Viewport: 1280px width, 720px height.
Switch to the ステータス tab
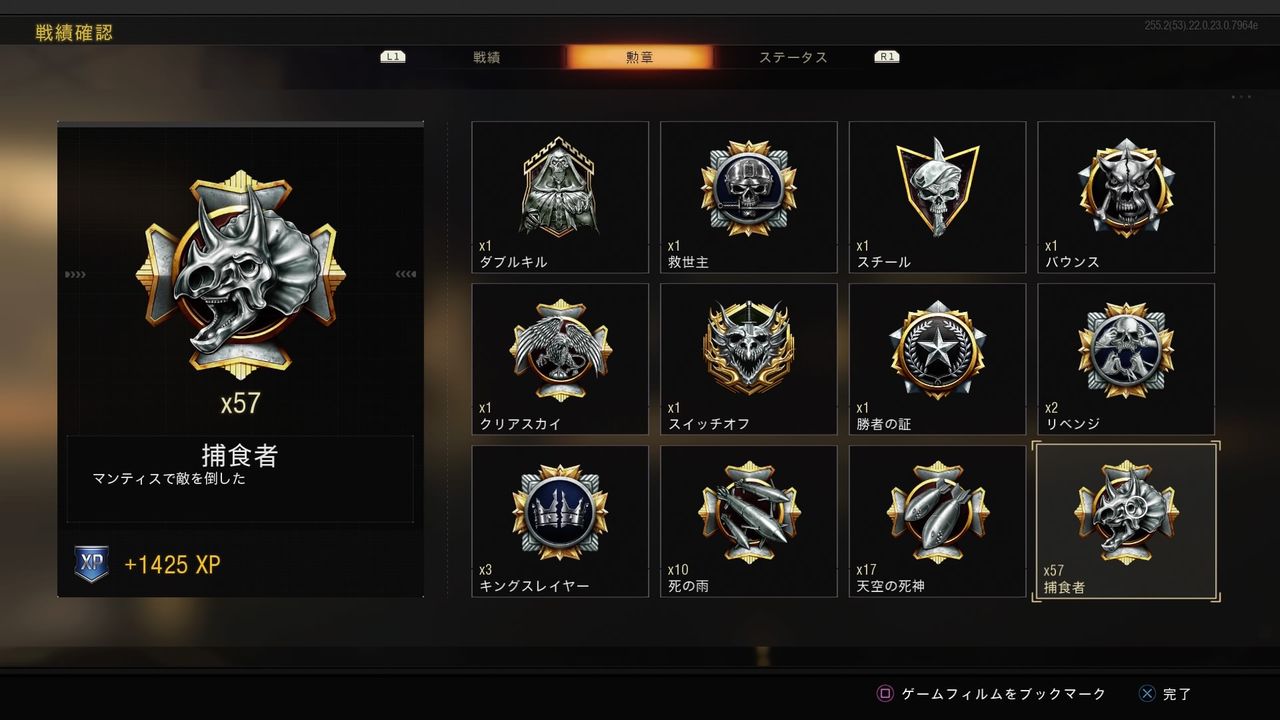[793, 57]
